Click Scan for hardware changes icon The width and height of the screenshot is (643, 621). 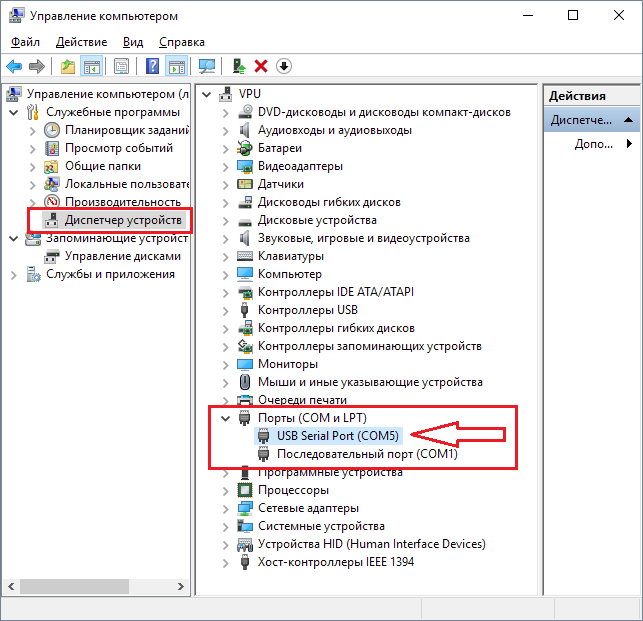coord(207,66)
